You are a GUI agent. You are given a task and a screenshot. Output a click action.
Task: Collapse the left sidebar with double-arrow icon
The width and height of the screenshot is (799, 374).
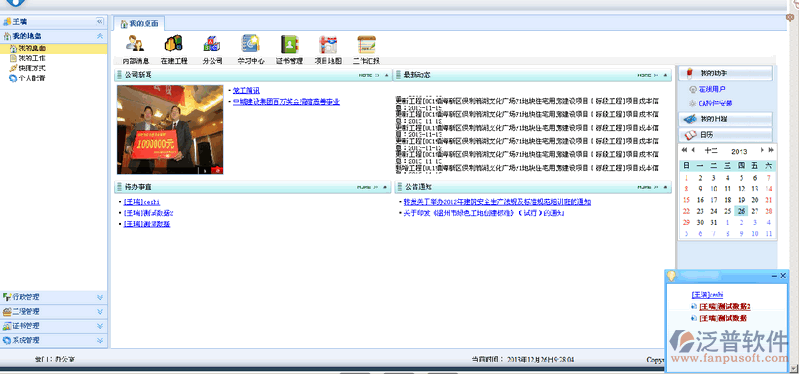[x=100, y=21]
